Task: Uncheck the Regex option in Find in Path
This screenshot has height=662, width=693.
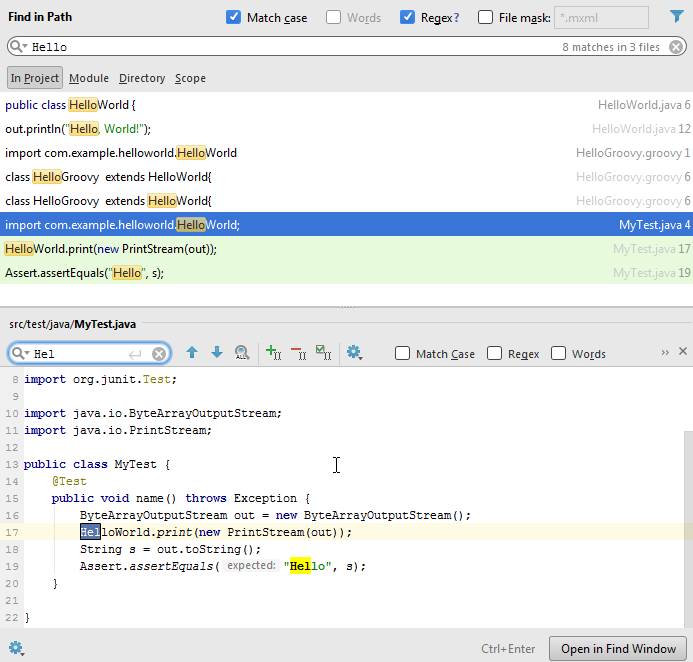Action: 408,17
